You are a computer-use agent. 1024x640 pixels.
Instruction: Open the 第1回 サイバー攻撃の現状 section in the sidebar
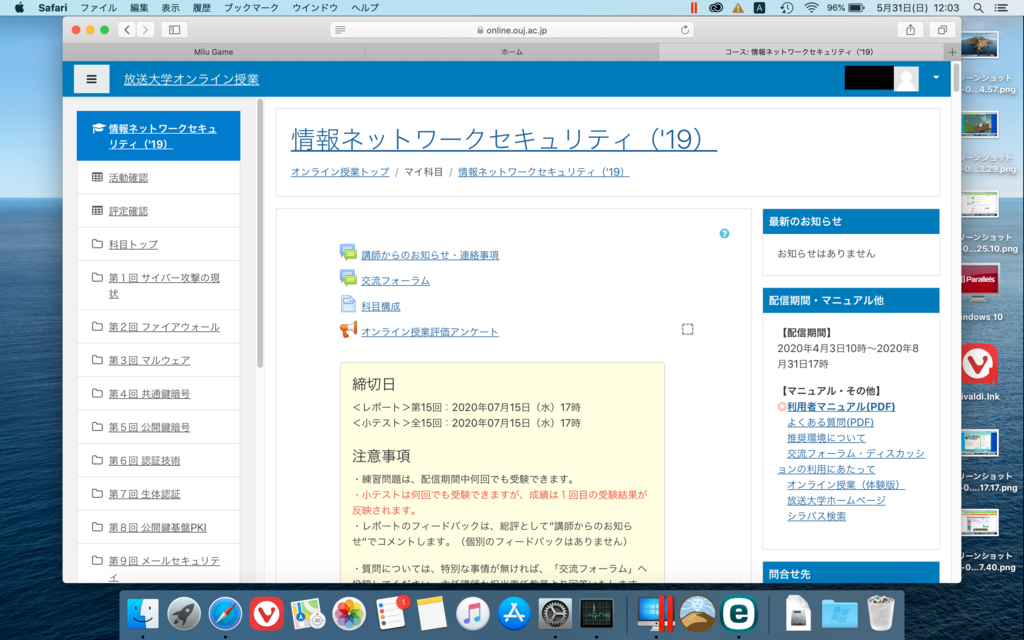(162, 285)
